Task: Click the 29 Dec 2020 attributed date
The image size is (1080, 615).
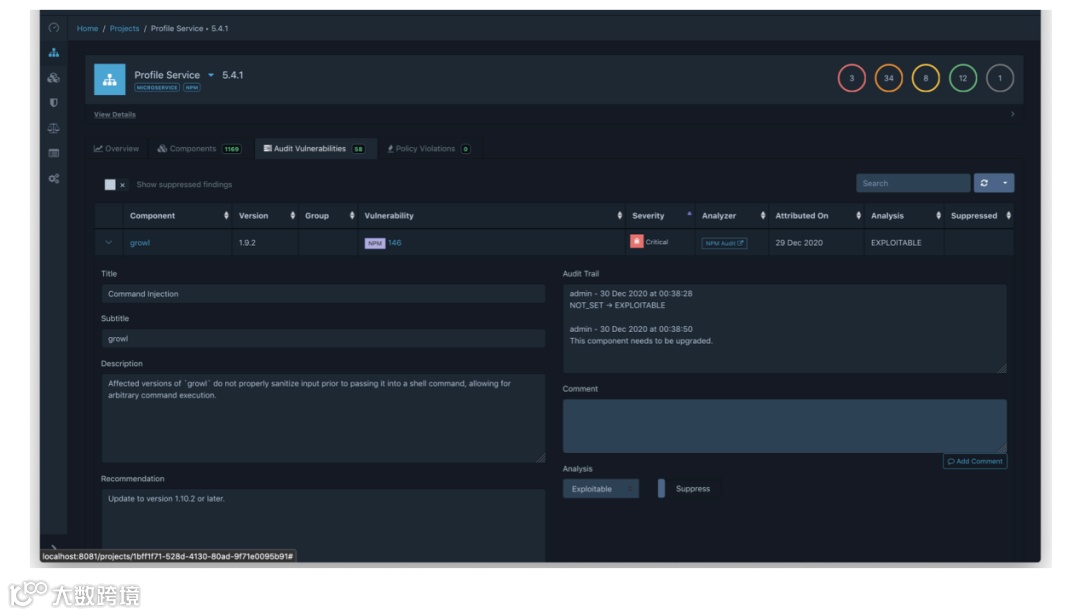Action: coord(799,242)
